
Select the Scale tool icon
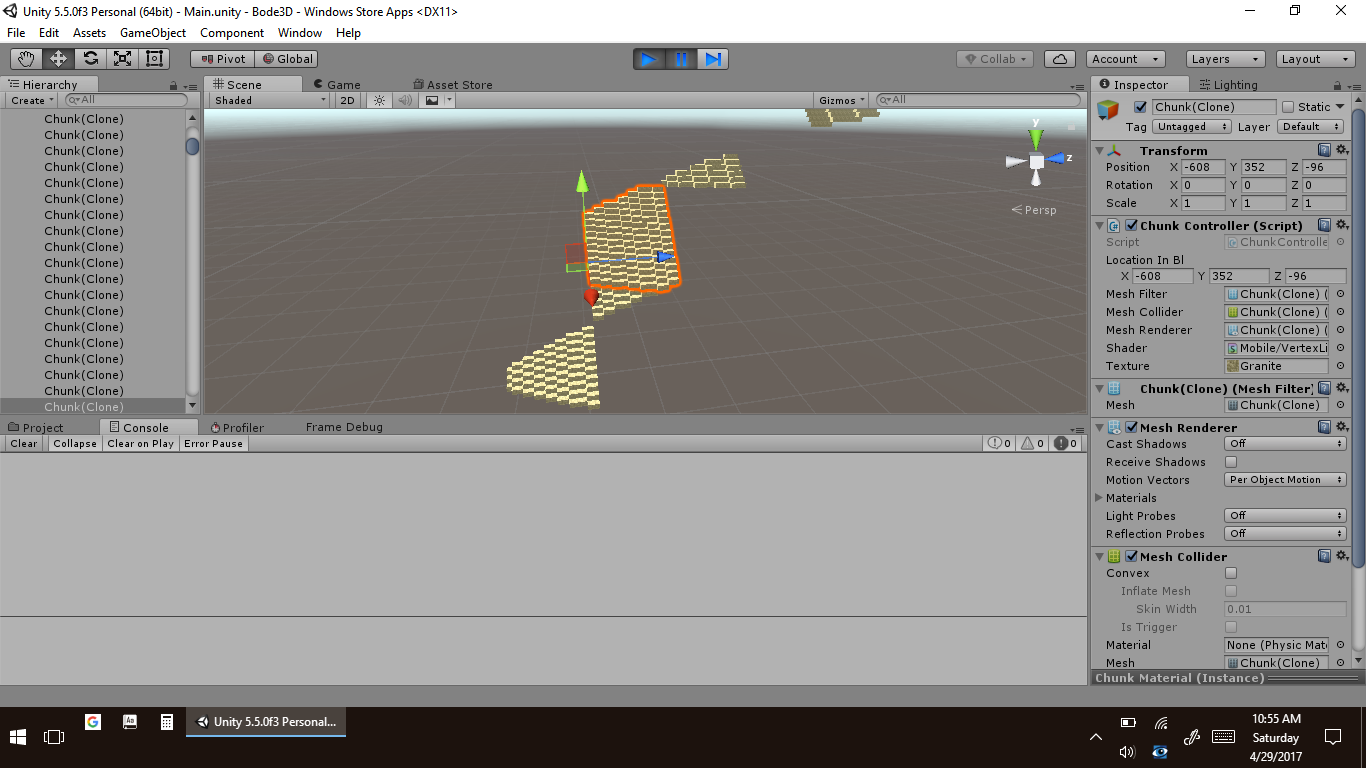[x=122, y=59]
